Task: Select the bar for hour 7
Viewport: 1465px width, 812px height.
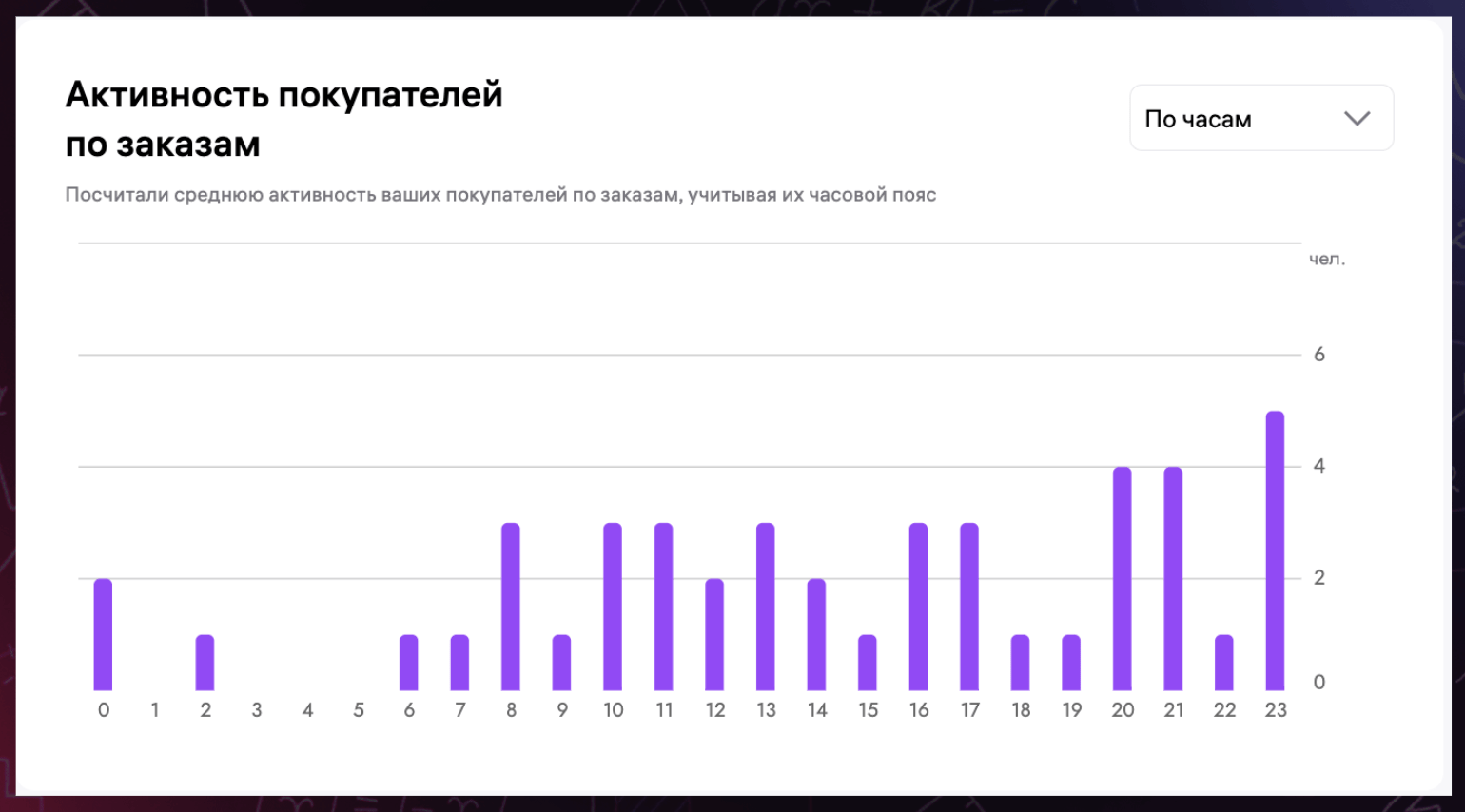Action: pyautogui.click(x=459, y=663)
